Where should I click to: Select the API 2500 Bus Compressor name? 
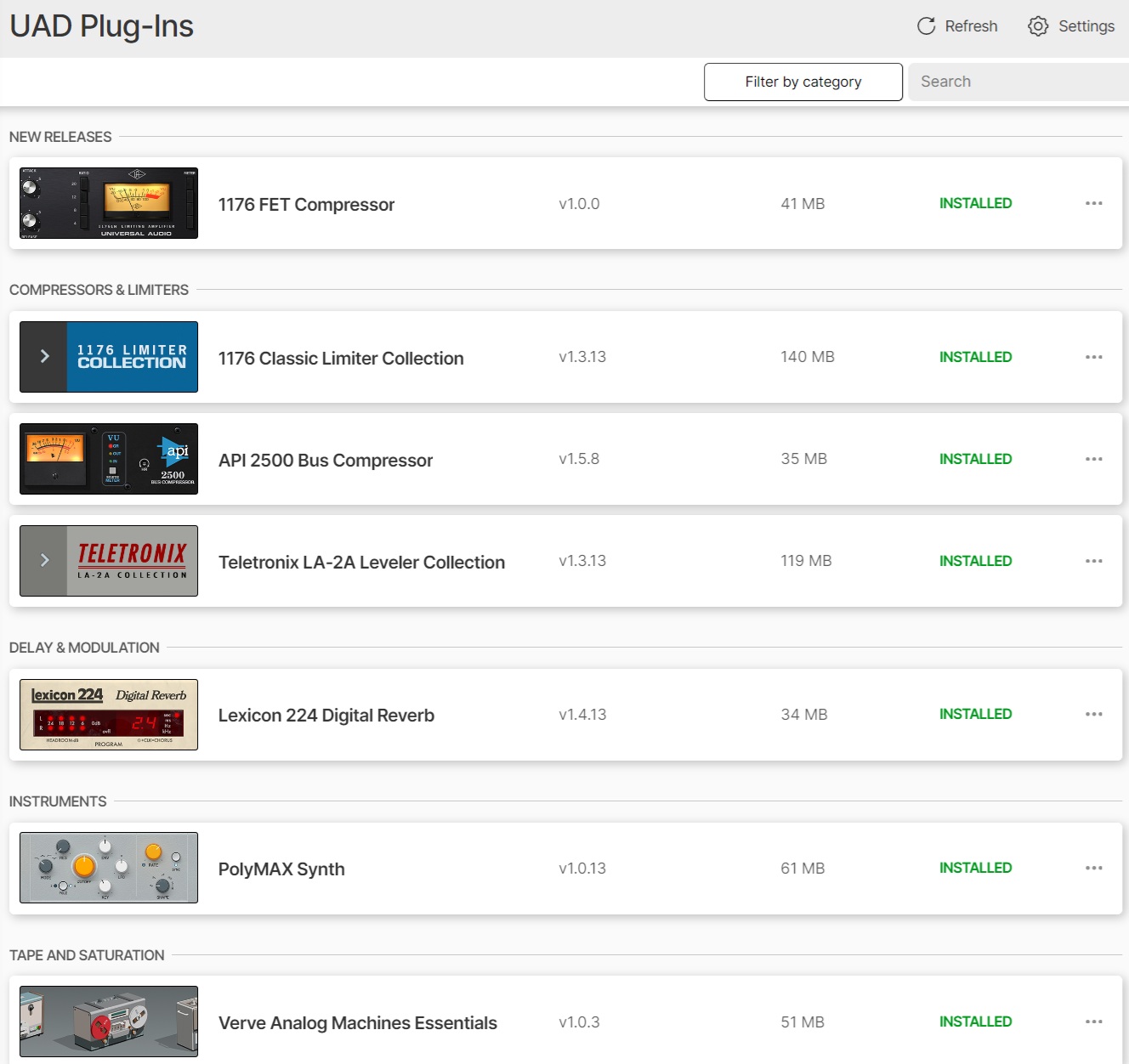326,461
